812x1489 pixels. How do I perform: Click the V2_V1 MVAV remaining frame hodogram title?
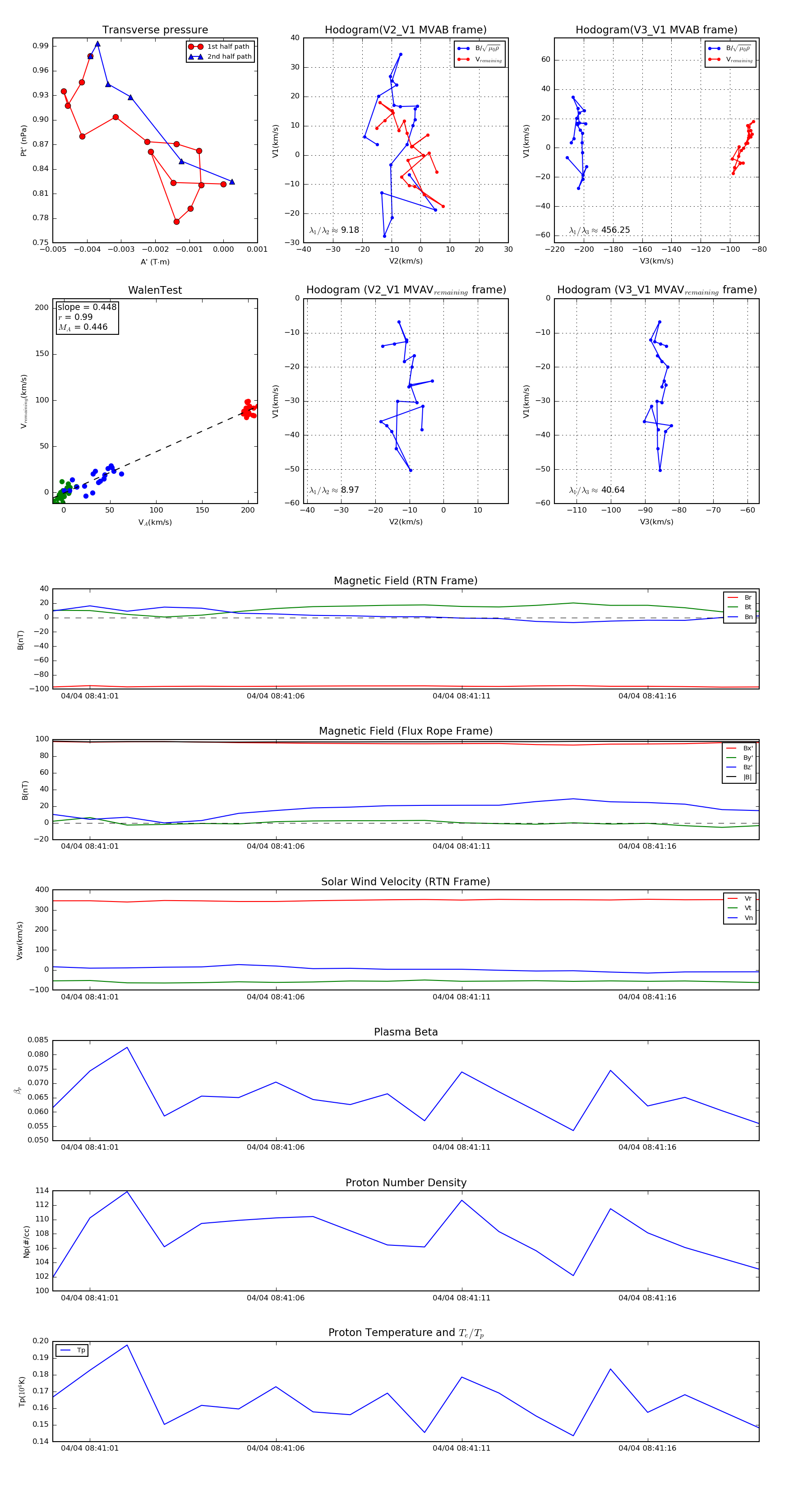pyautogui.click(x=406, y=290)
